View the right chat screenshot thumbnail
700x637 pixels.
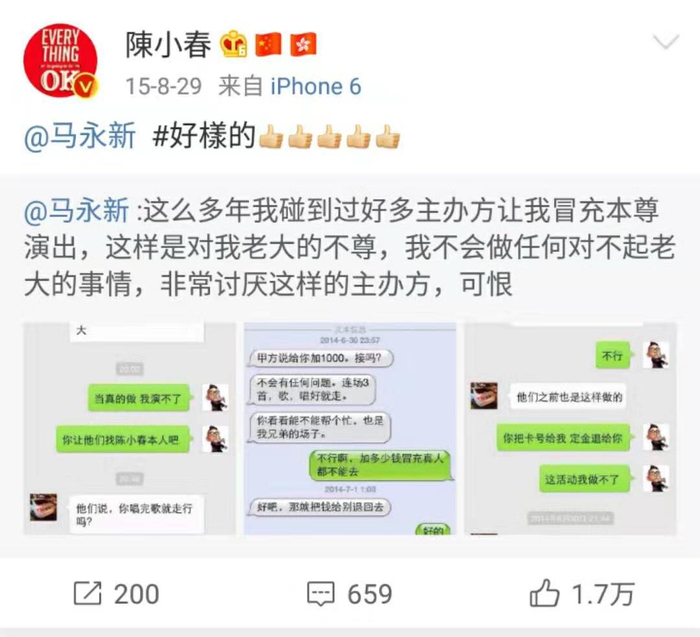click(571, 428)
